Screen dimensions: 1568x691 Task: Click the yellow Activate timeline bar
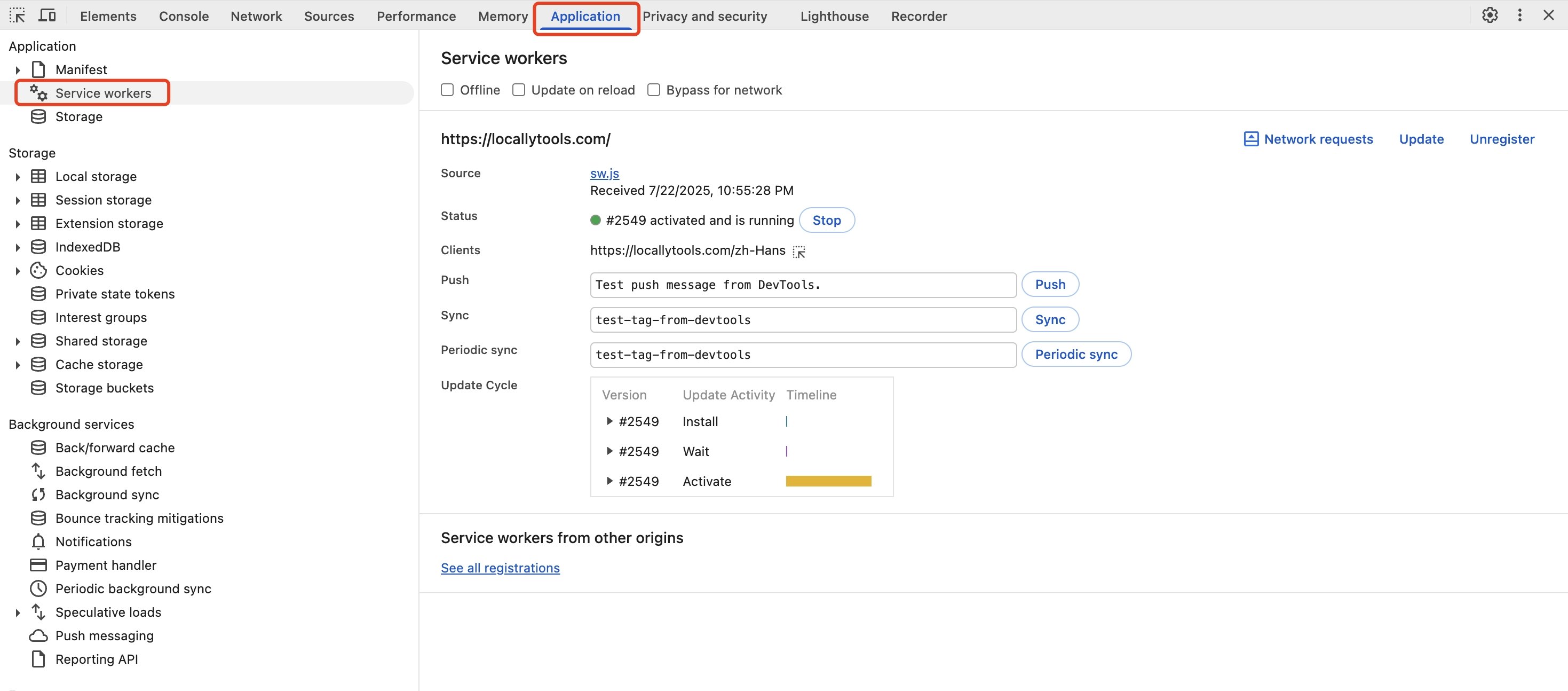pos(828,481)
